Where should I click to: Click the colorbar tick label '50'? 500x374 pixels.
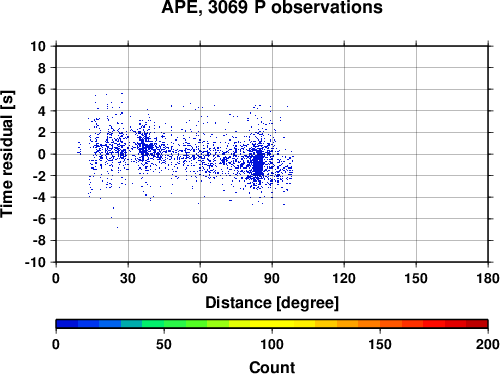tap(164, 344)
